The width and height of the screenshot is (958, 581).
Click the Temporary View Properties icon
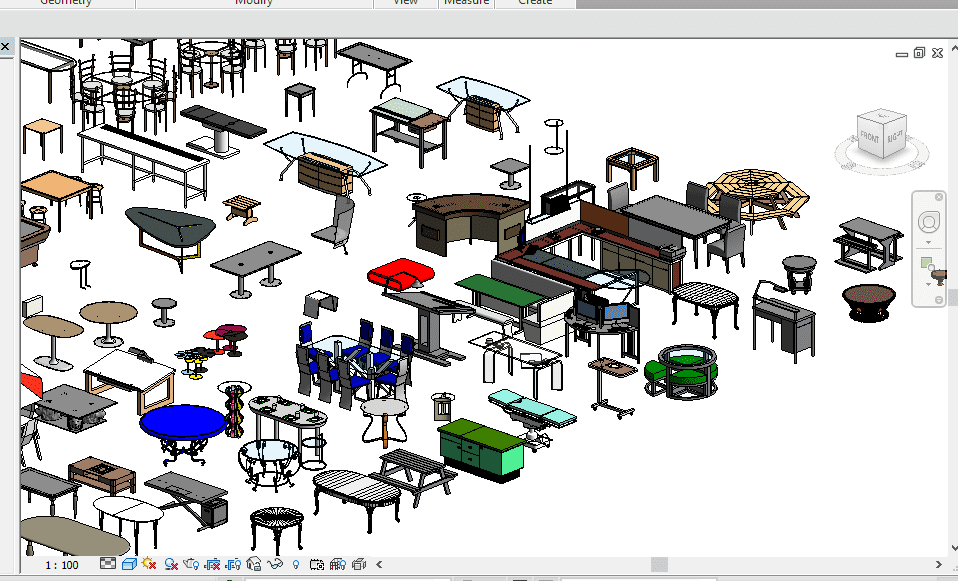[x=317, y=565]
